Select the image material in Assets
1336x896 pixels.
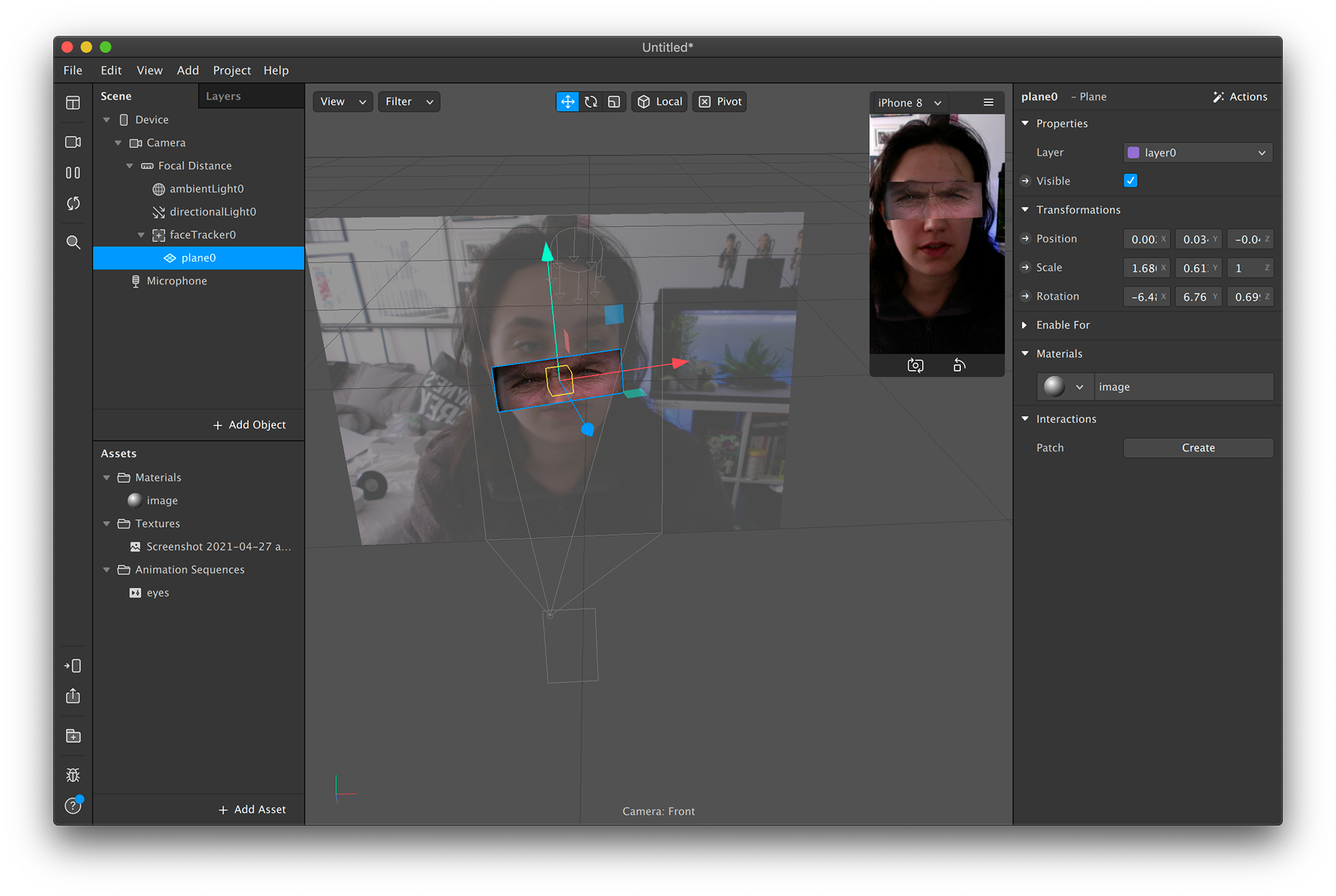tap(198, 501)
